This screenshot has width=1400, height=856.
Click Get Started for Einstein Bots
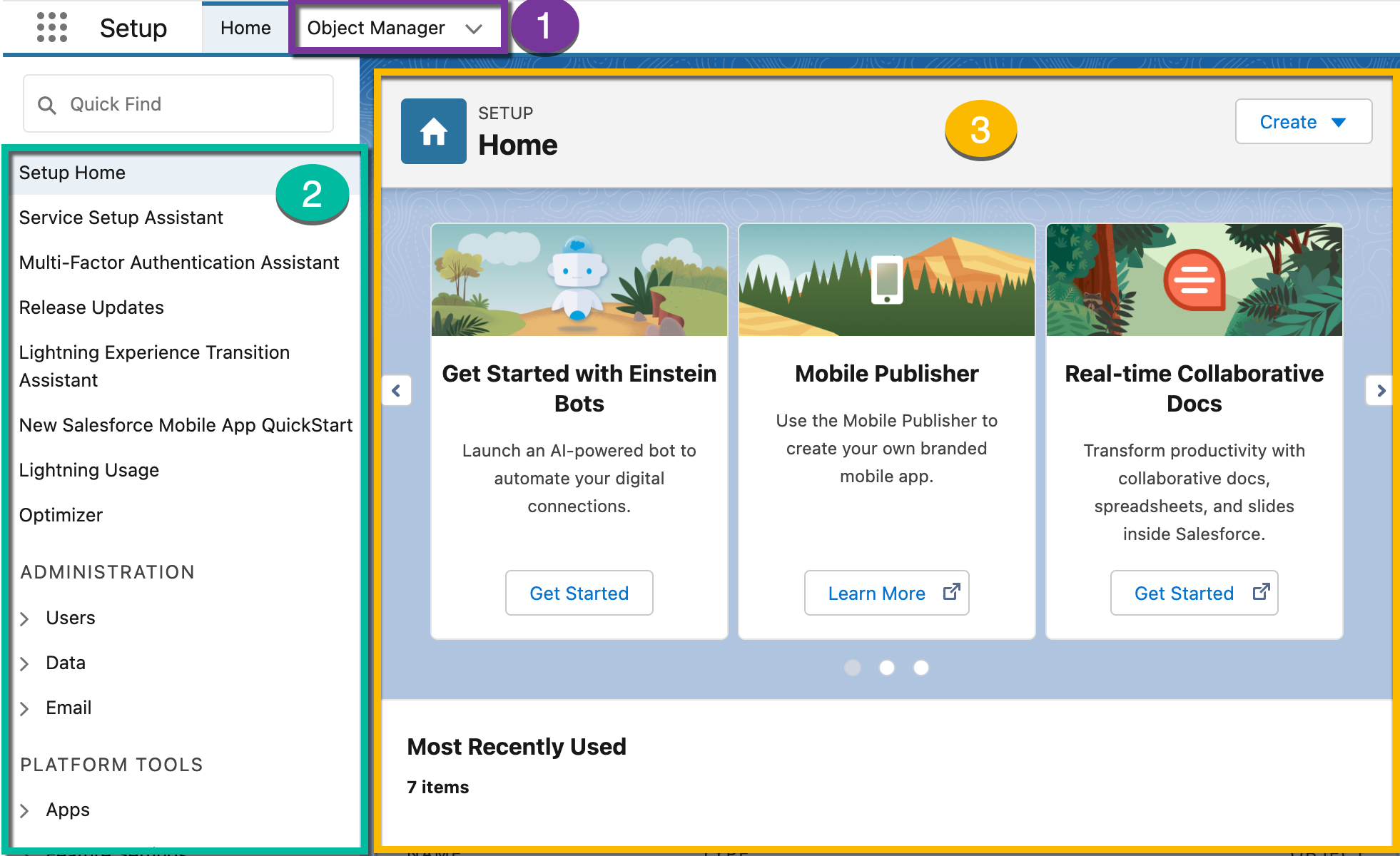pos(579,593)
